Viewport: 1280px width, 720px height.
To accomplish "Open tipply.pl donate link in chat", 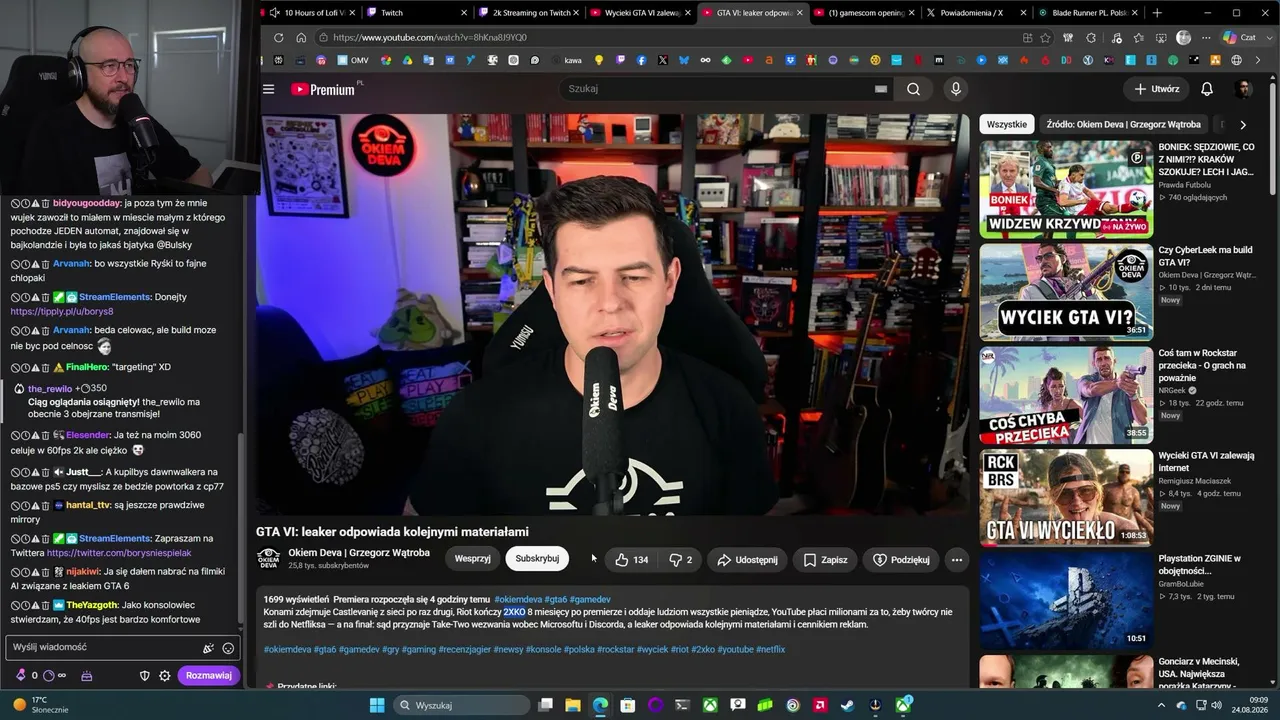I will [62, 311].
